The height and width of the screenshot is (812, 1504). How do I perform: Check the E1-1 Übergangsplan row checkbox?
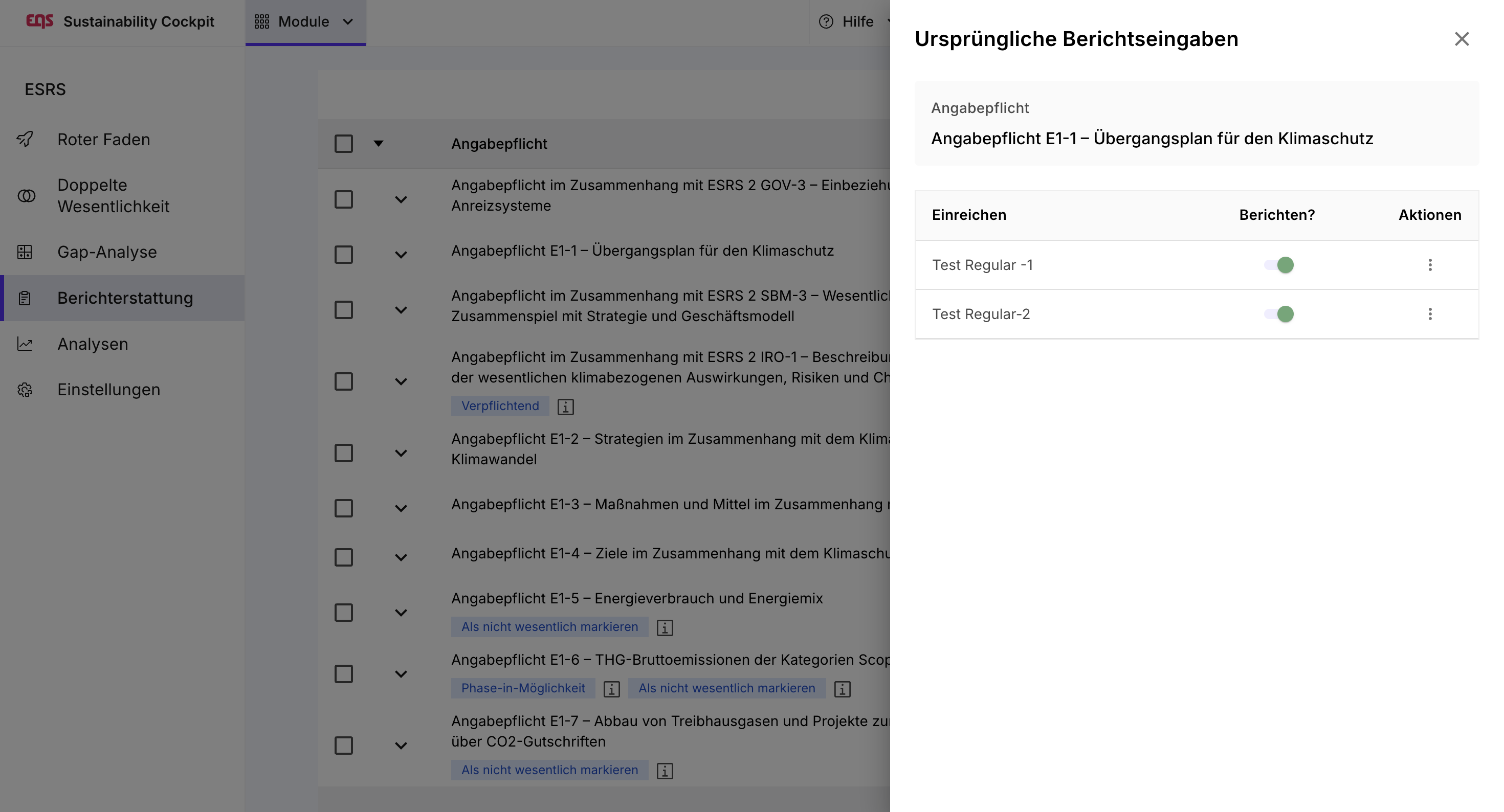point(343,255)
